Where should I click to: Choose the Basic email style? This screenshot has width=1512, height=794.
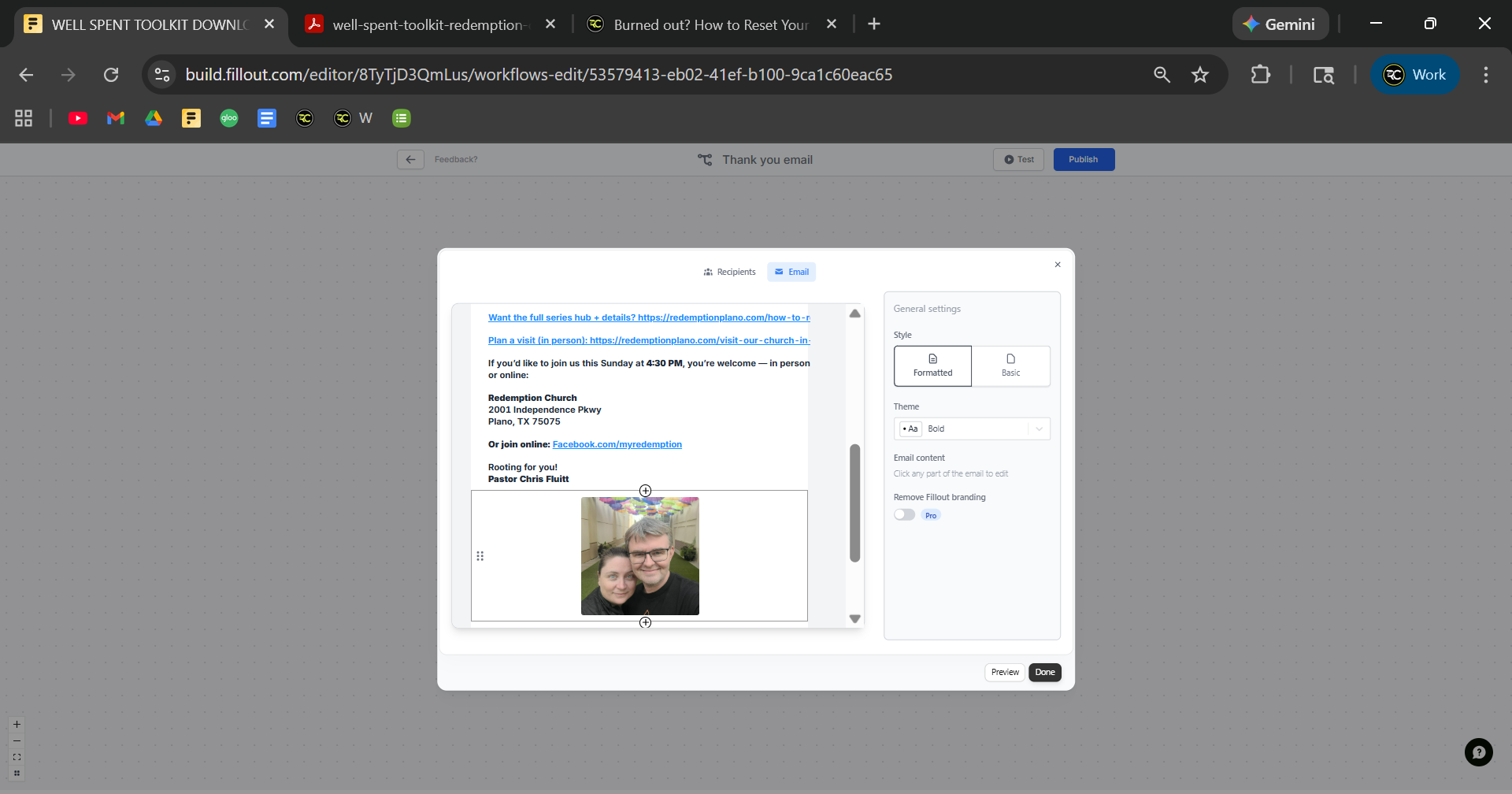[1010, 365]
